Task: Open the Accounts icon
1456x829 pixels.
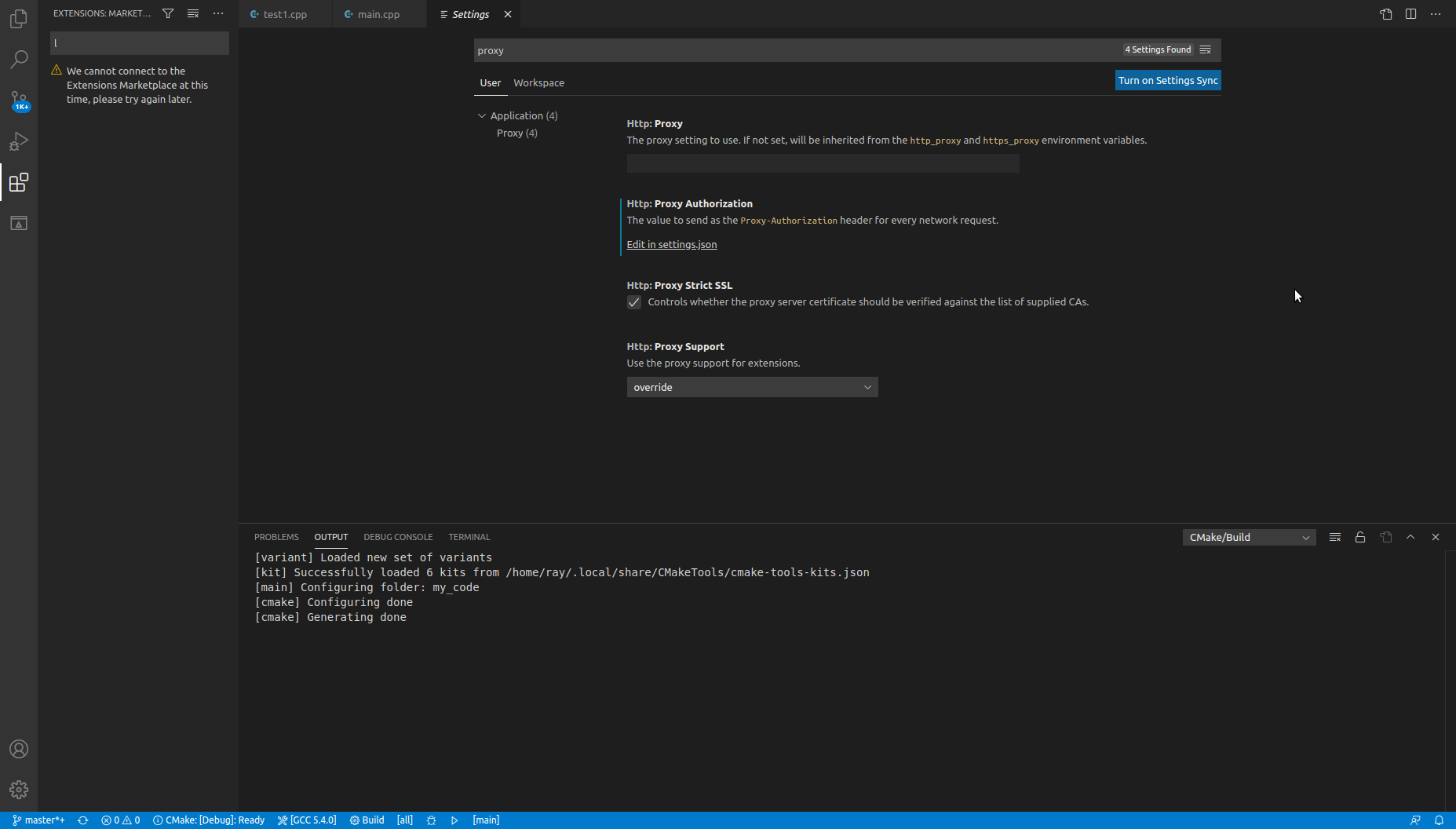Action: (19, 749)
